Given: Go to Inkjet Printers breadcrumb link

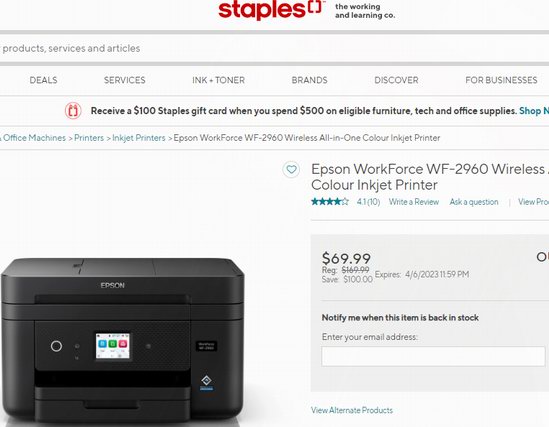Looking at the screenshot, I should coord(139,138).
